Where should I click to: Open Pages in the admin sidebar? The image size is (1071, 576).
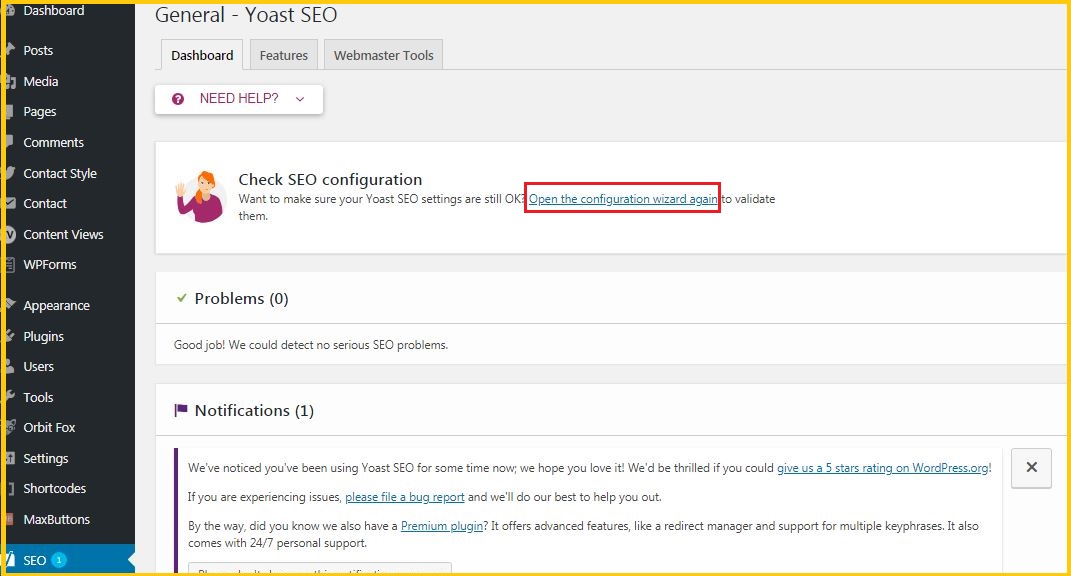point(40,111)
